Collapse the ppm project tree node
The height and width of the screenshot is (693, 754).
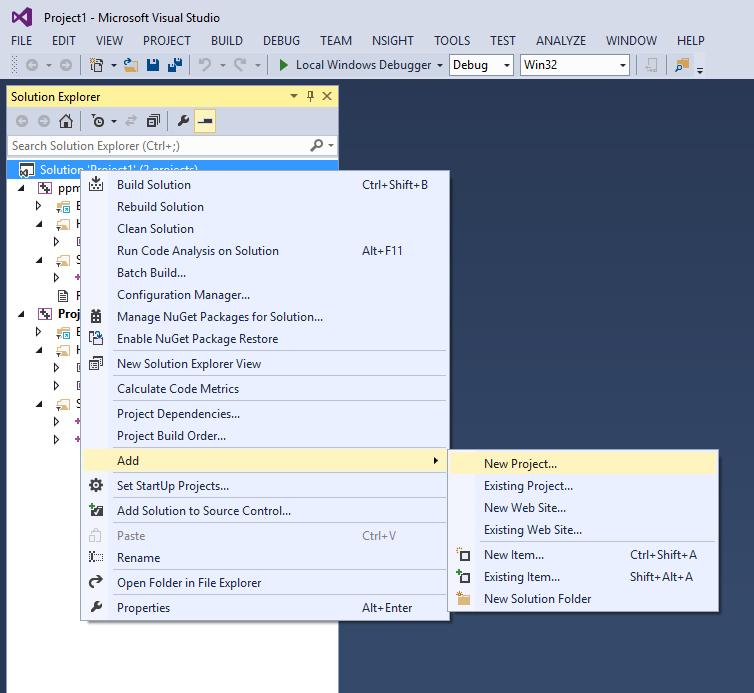21,188
